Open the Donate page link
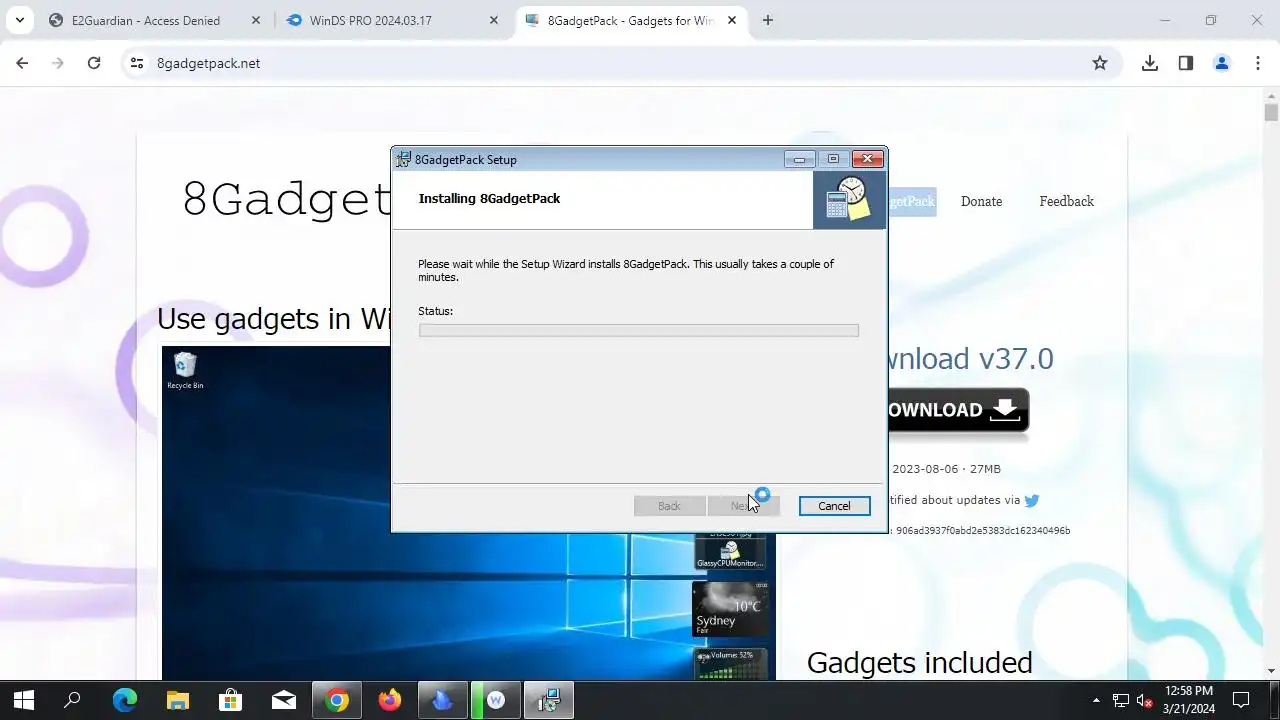This screenshot has width=1280, height=720. (x=981, y=201)
